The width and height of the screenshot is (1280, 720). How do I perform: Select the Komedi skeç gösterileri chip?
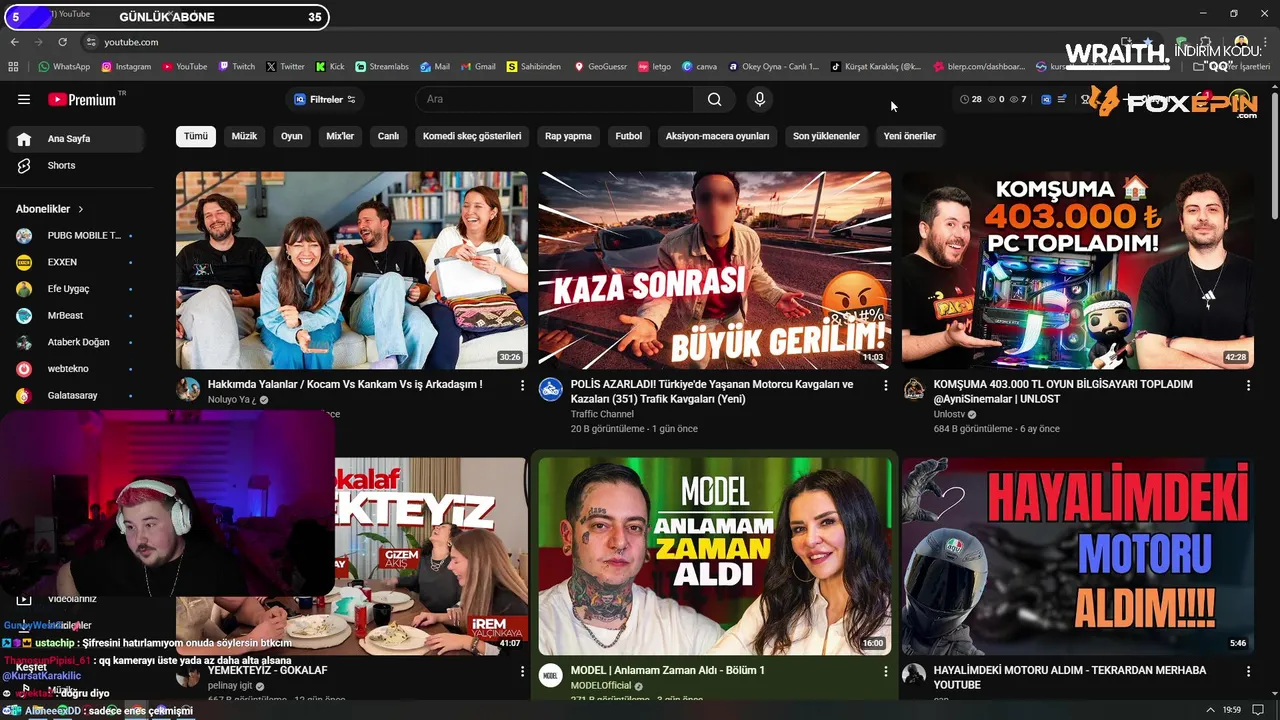[472, 136]
